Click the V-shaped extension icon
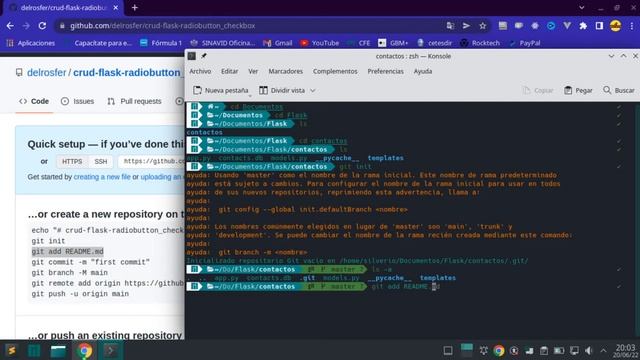This screenshot has width=640, height=360. coord(567,26)
